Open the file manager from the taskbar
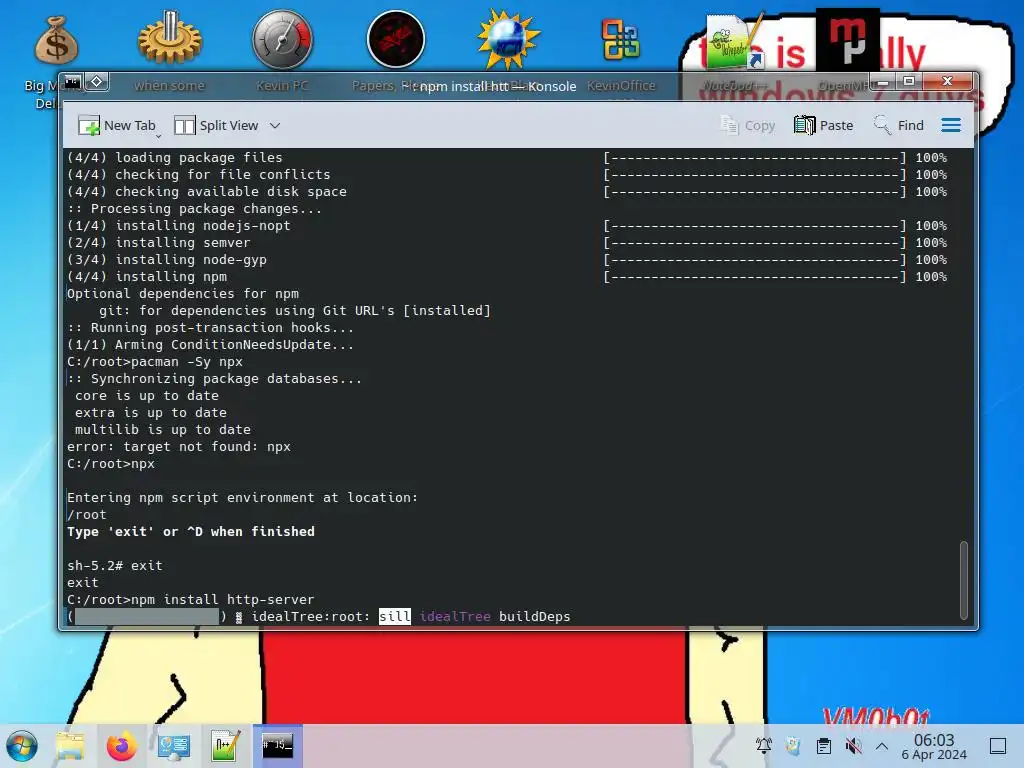The image size is (1024, 768). coord(71,746)
